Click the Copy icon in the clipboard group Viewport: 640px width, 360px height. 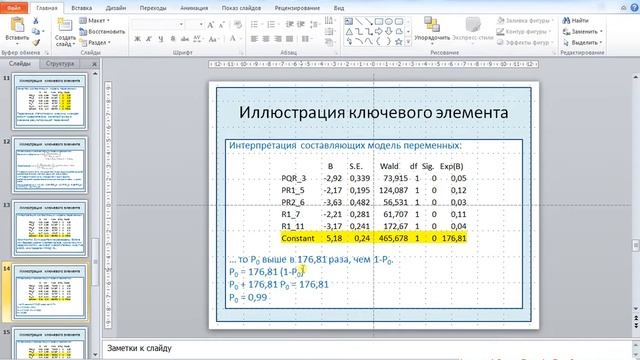(36, 31)
